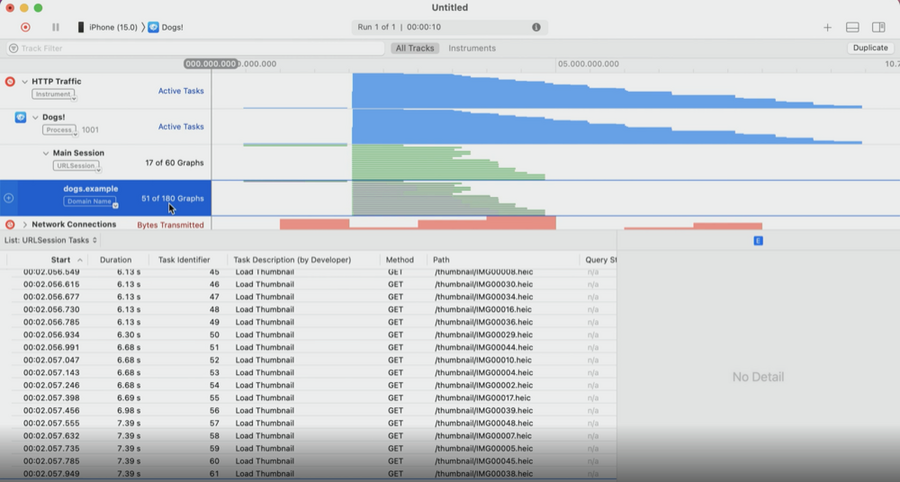This screenshot has width=900, height=482.
Task: Click the Run 1 of 1 status display
Action: click(x=449, y=27)
